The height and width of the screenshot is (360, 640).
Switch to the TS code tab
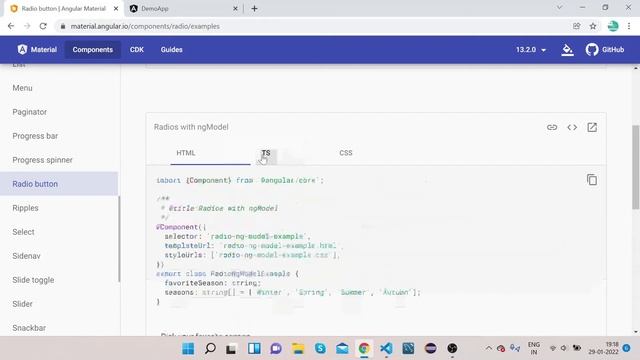266,153
